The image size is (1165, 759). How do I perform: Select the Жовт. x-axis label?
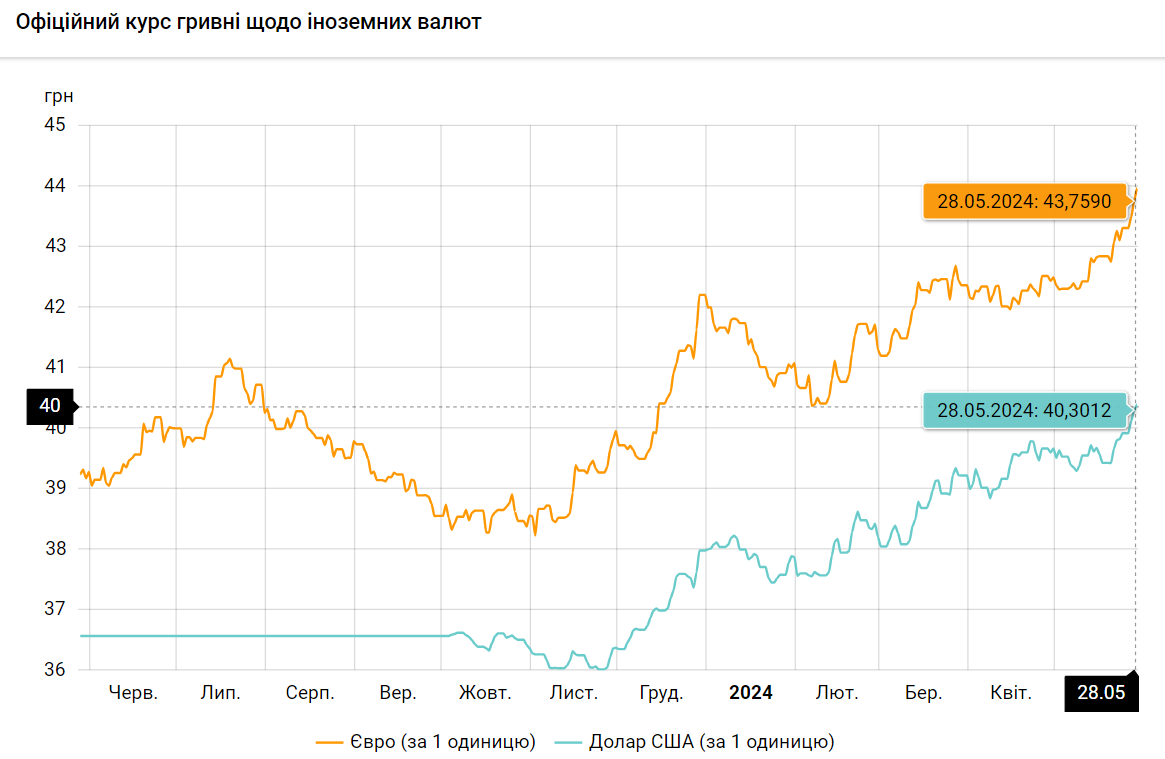pos(485,693)
